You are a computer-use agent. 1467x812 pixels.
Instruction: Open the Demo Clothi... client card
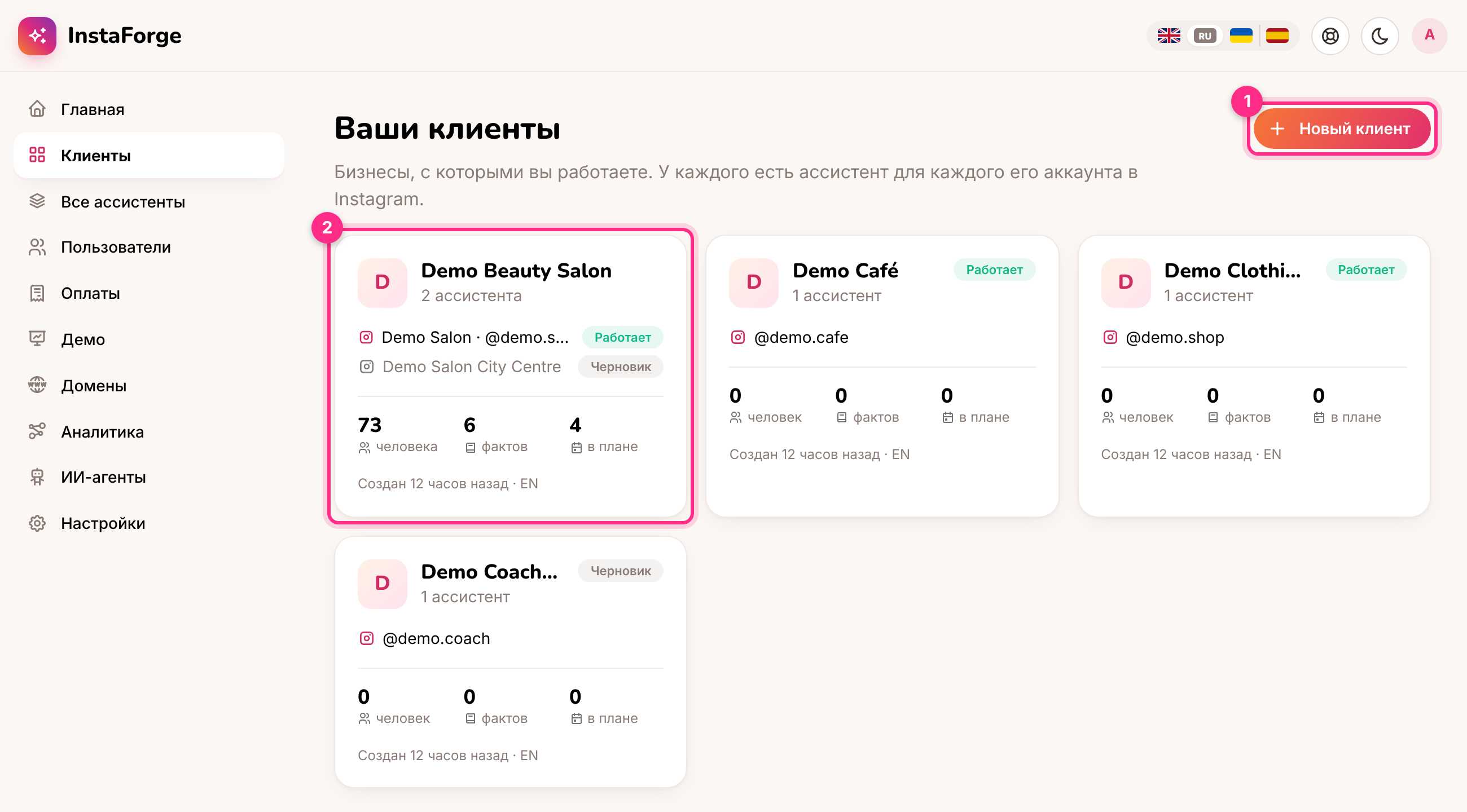coord(1254,376)
